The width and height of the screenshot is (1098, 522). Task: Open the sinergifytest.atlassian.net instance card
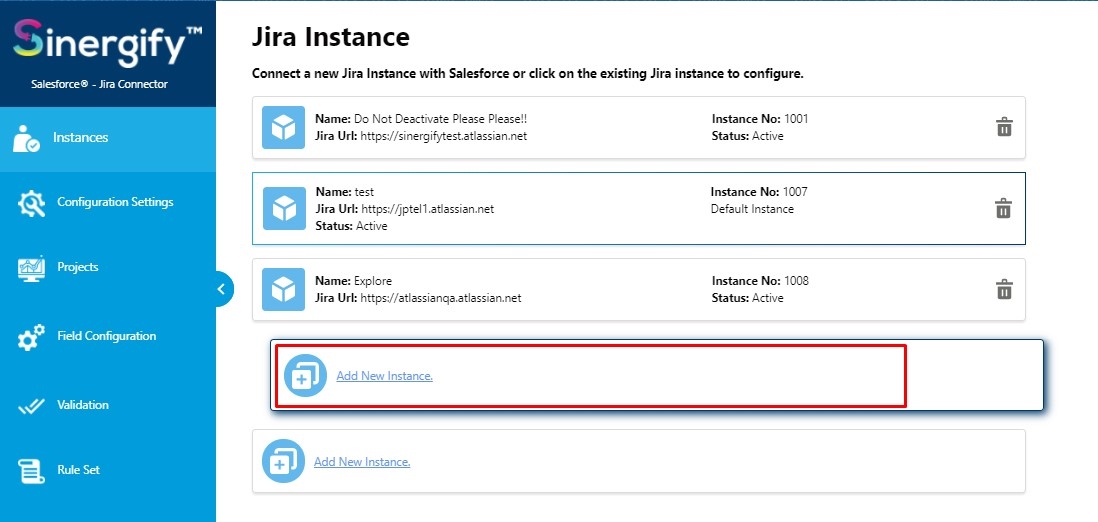point(639,128)
